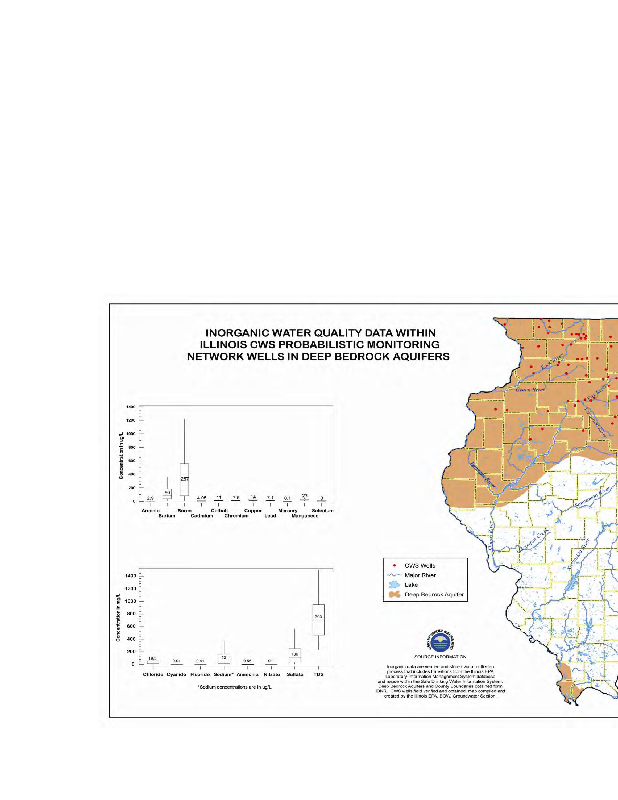This screenshot has width=618, height=800.
Task: Click the Arsenic label on upper chart
Action: (x=150, y=511)
